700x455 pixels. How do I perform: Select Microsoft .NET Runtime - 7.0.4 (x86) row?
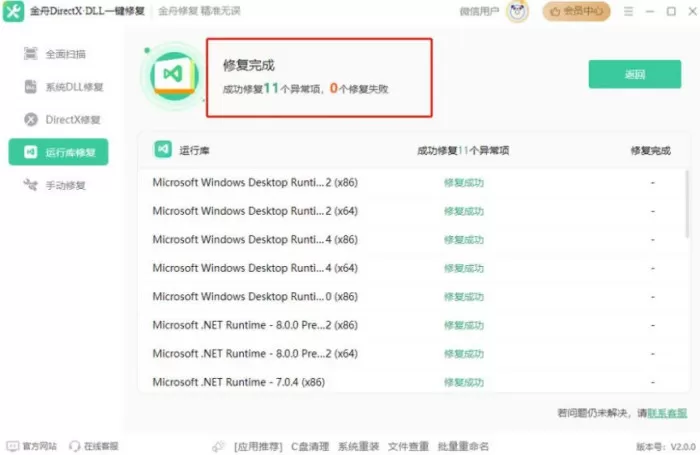pos(412,382)
